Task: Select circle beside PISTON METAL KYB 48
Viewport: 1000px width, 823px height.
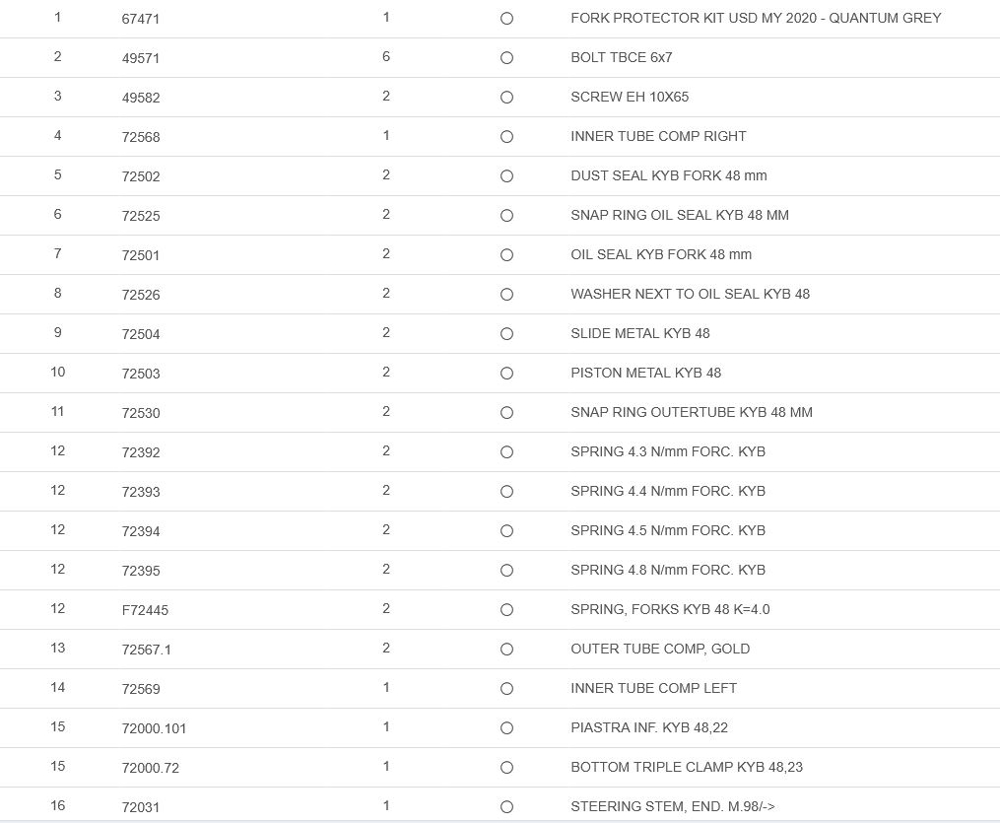Action: [x=506, y=373]
